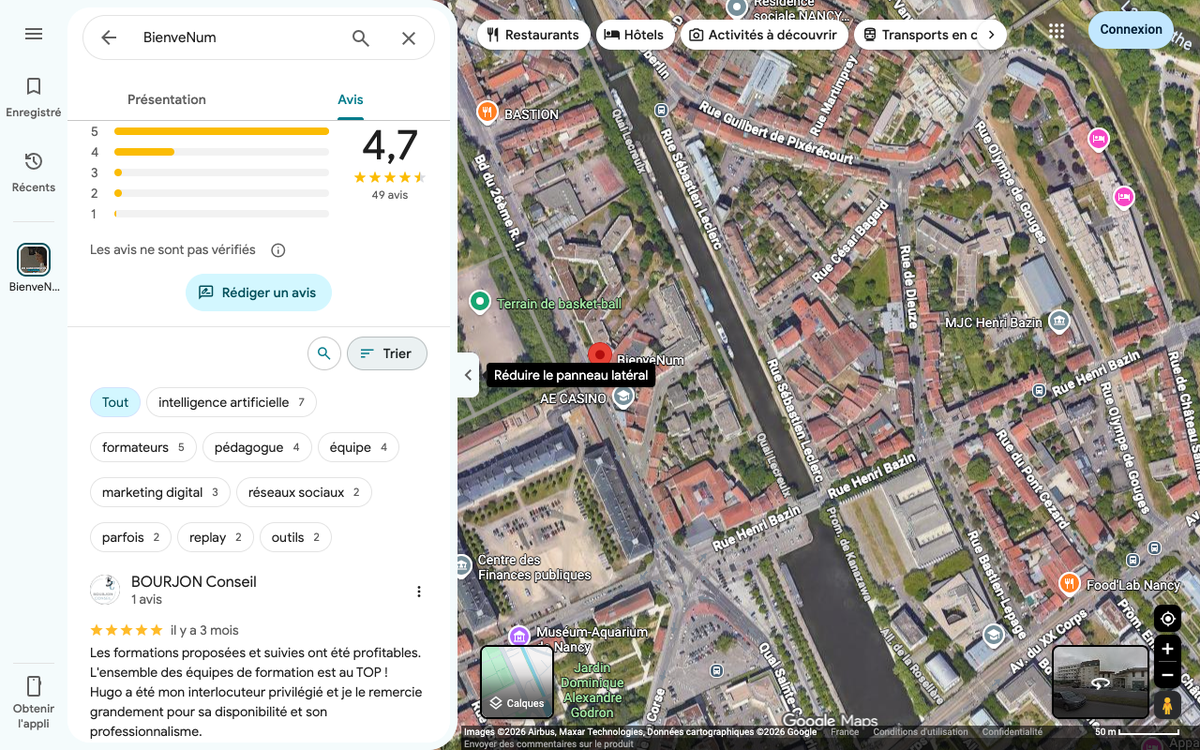Image resolution: width=1200 pixels, height=750 pixels.
Task: Click the Terrain de basket-ball marker
Action: click(x=480, y=301)
